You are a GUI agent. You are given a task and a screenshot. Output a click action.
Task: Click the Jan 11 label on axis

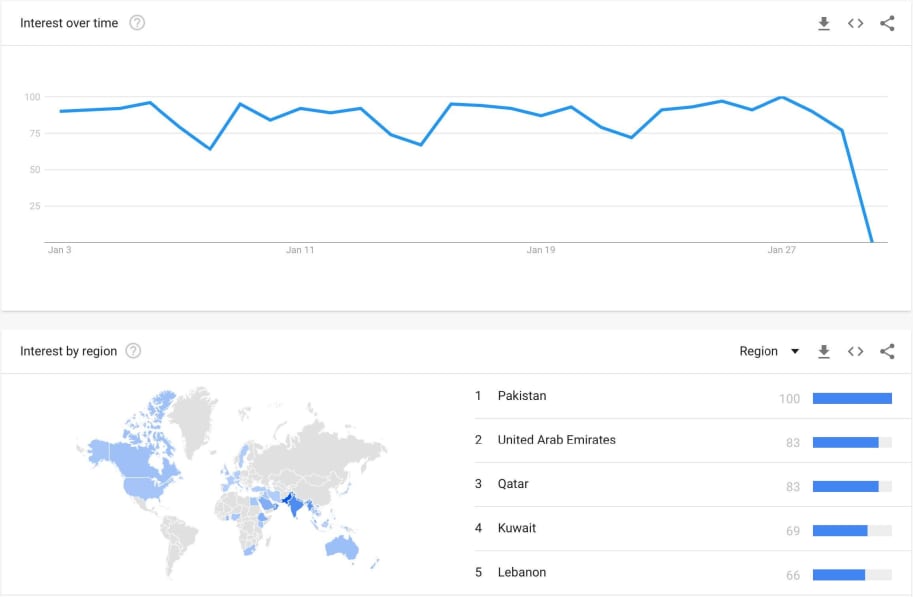click(300, 250)
